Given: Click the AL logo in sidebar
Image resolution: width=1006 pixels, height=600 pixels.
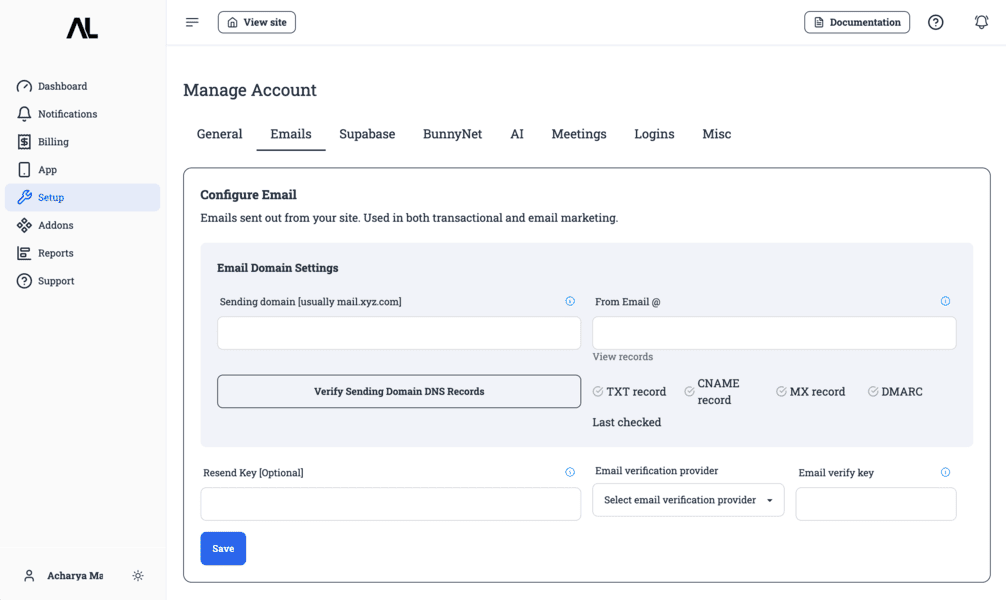Looking at the screenshot, I should tap(82, 29).
